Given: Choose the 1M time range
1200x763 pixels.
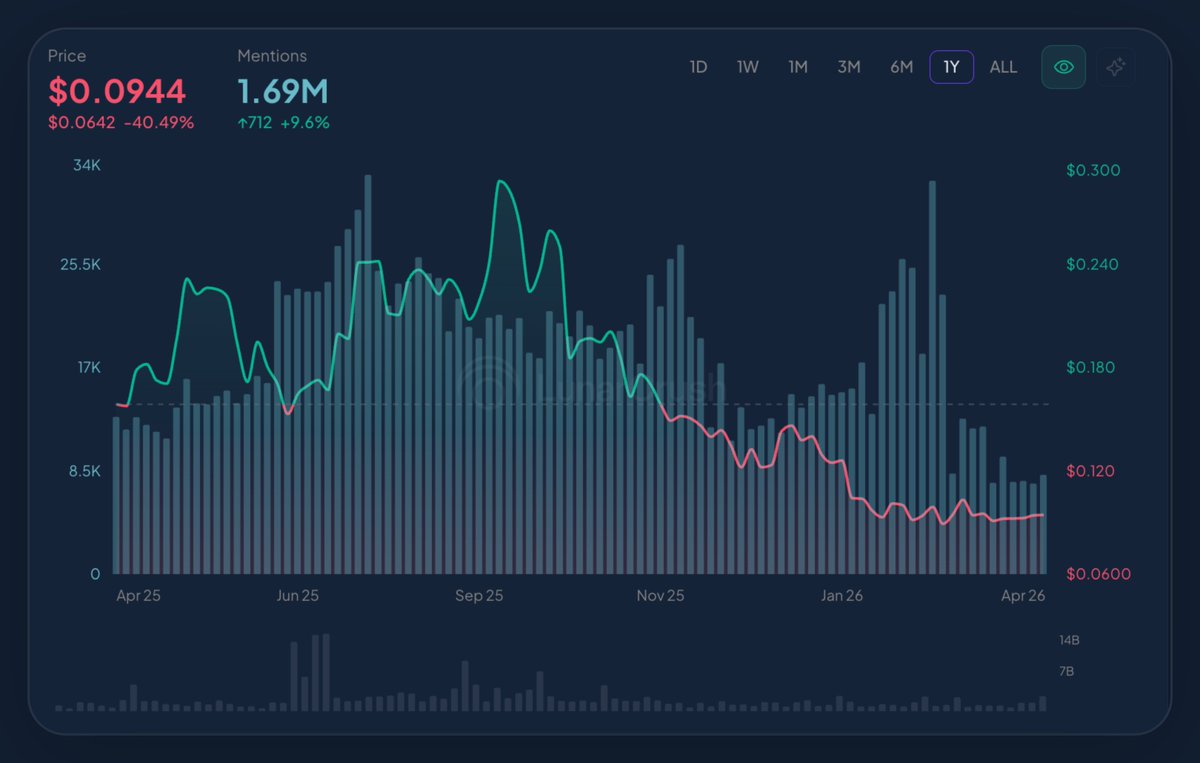Looking at the screenshot, I should (797, 67).
